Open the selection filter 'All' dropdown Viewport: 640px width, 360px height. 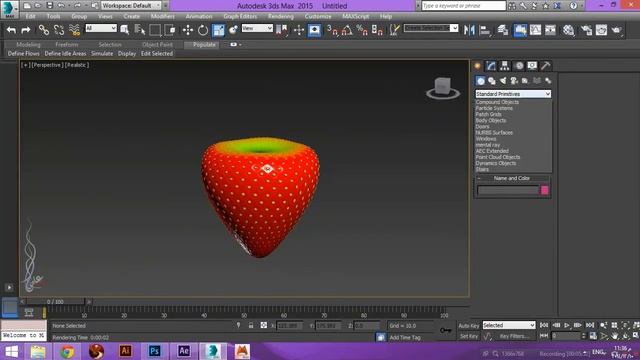[x=101, y=28]
